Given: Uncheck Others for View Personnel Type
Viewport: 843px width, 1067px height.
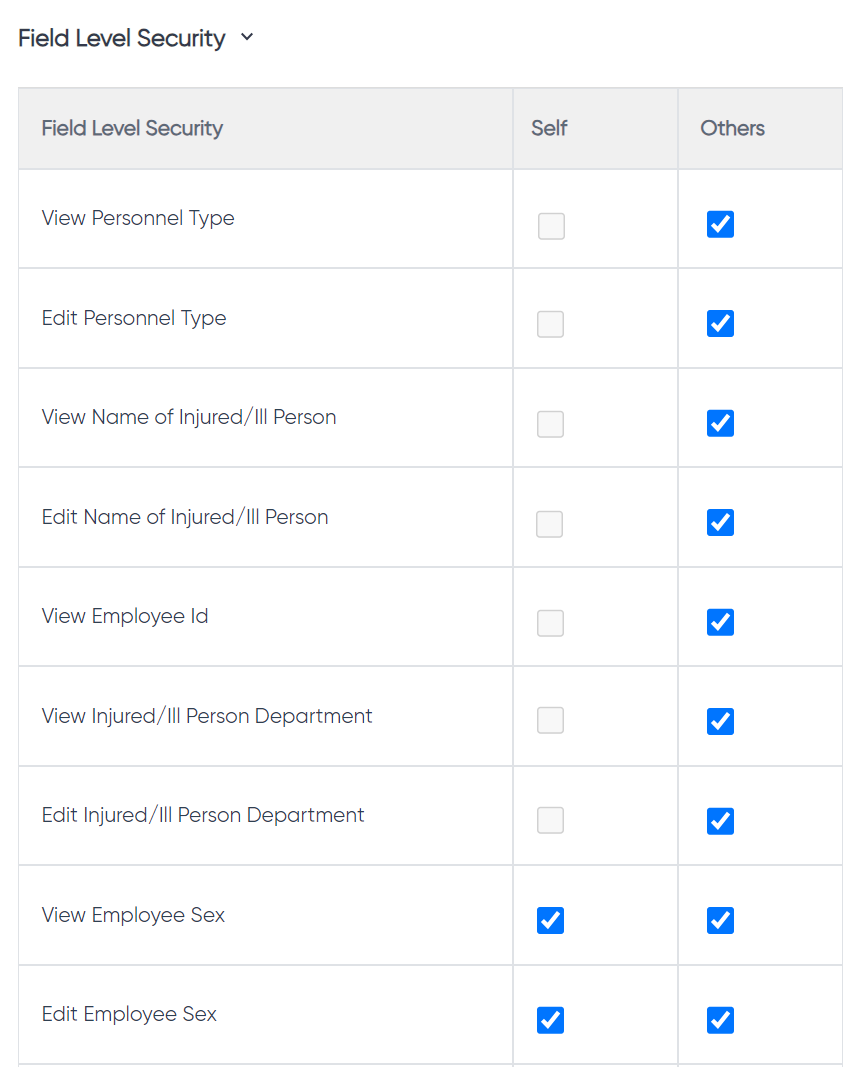Looking at the screenshot, I should pyautogui.click(x=720, y=224).
